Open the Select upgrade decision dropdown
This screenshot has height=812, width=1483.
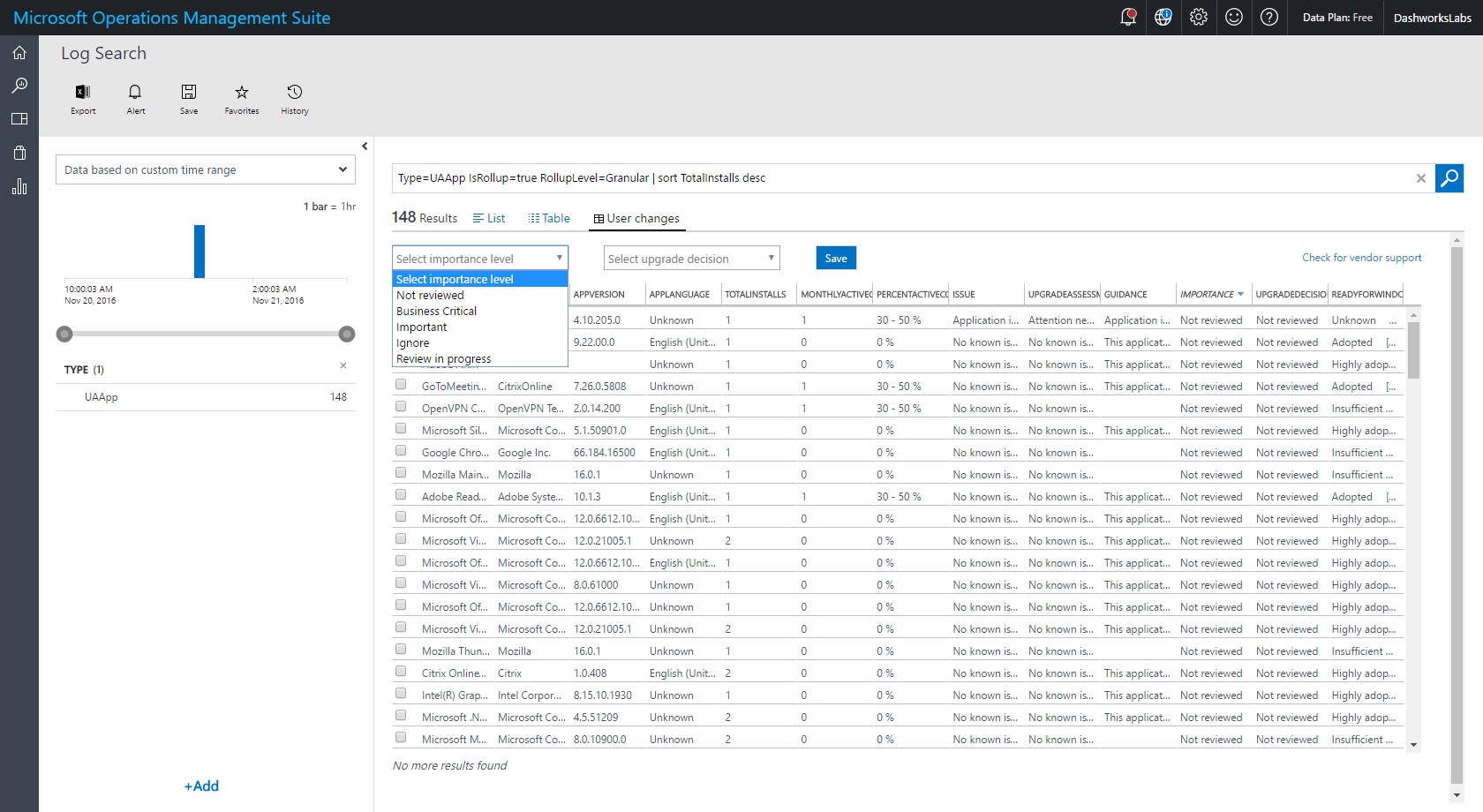(x=690, y=258)
